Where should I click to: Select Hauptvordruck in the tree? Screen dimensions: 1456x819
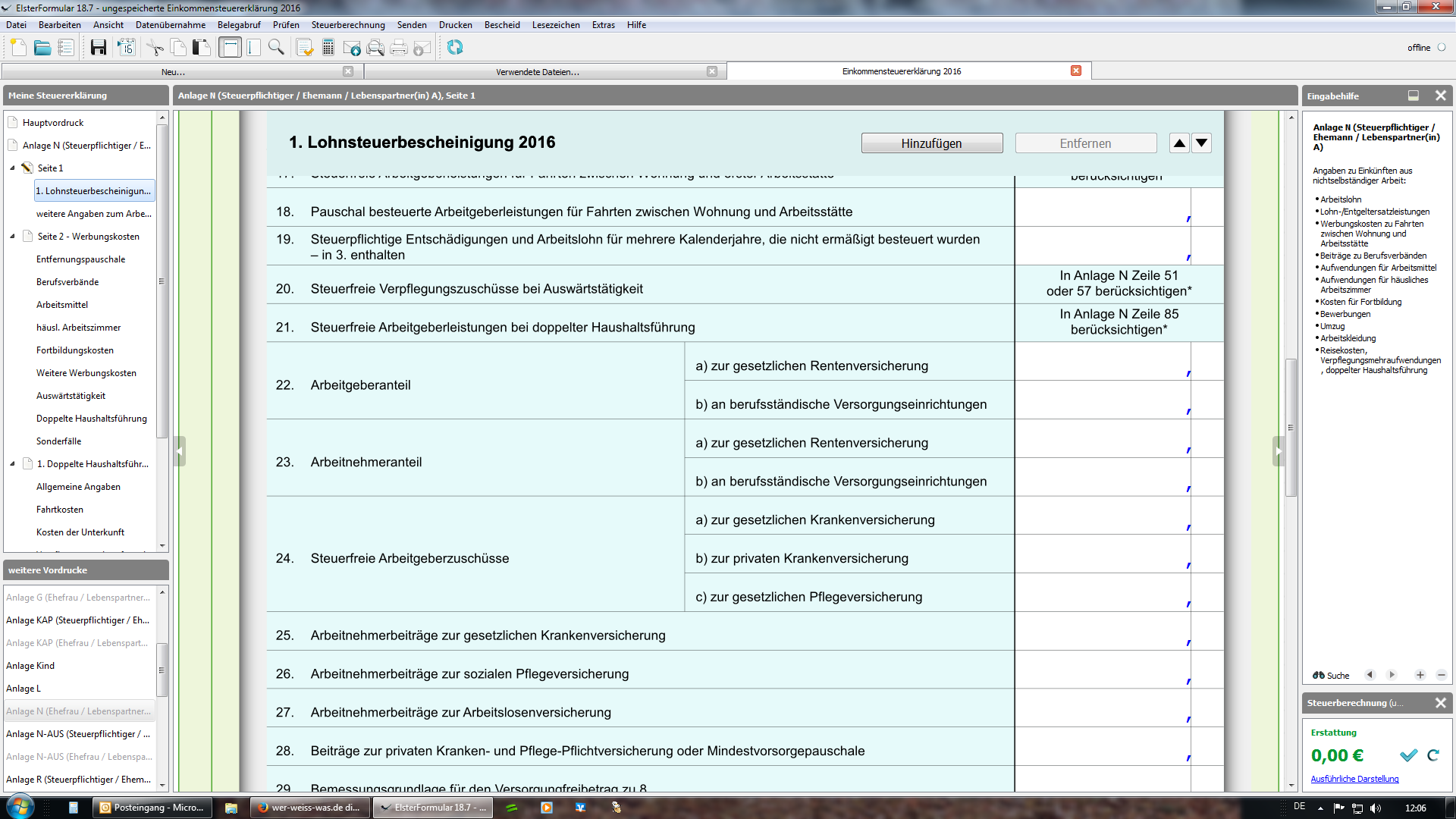pyautogui.click(x=53, y=123)
